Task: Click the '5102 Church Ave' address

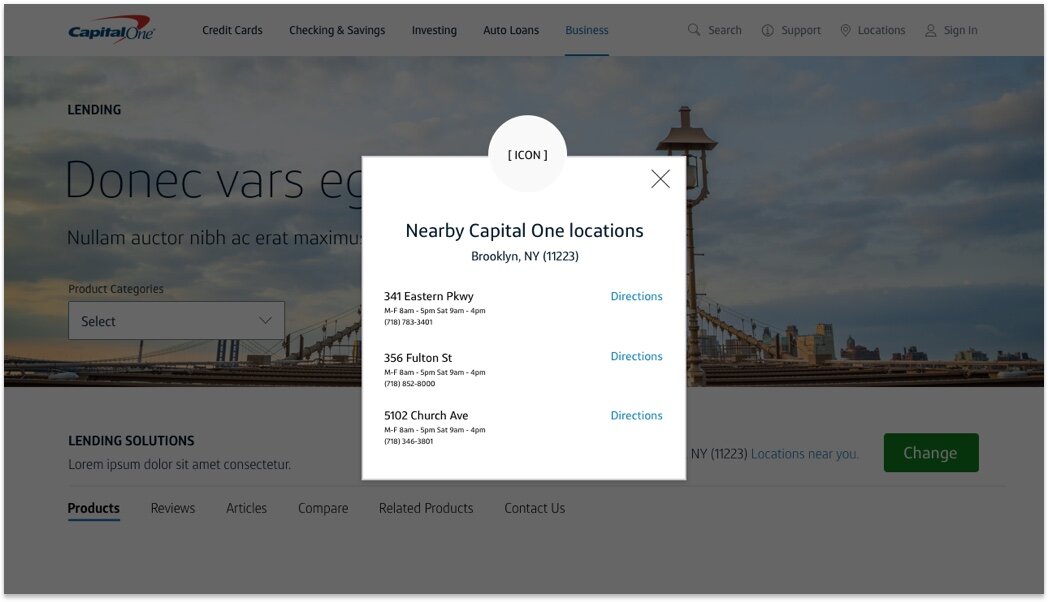Action: [426, 416]
